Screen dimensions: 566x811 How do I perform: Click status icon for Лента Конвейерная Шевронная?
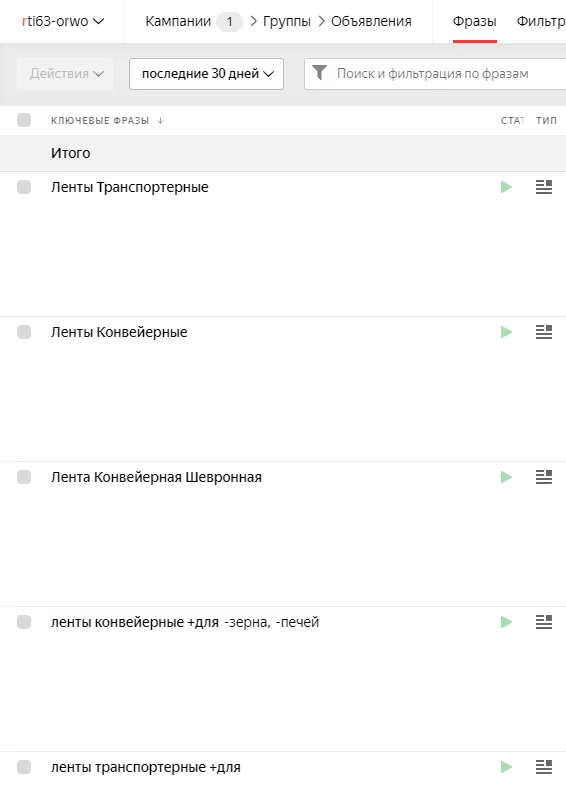[x=507, y=477]
